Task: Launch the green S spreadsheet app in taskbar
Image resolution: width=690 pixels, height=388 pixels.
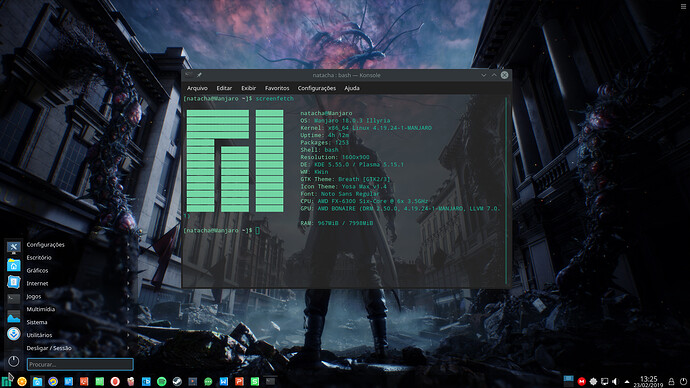Action: pyautogui.click(x=255, y=381)
